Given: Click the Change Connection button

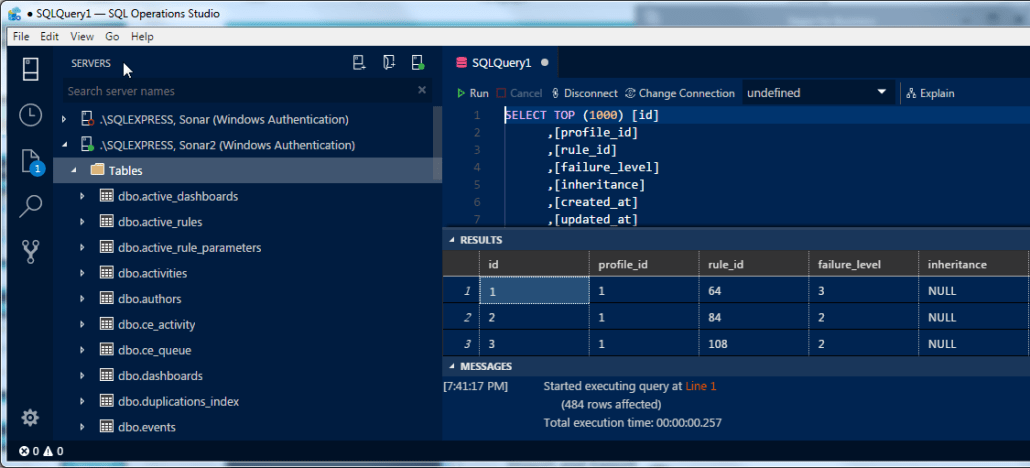Looking at the screenshot, I should tap(680, 93).
